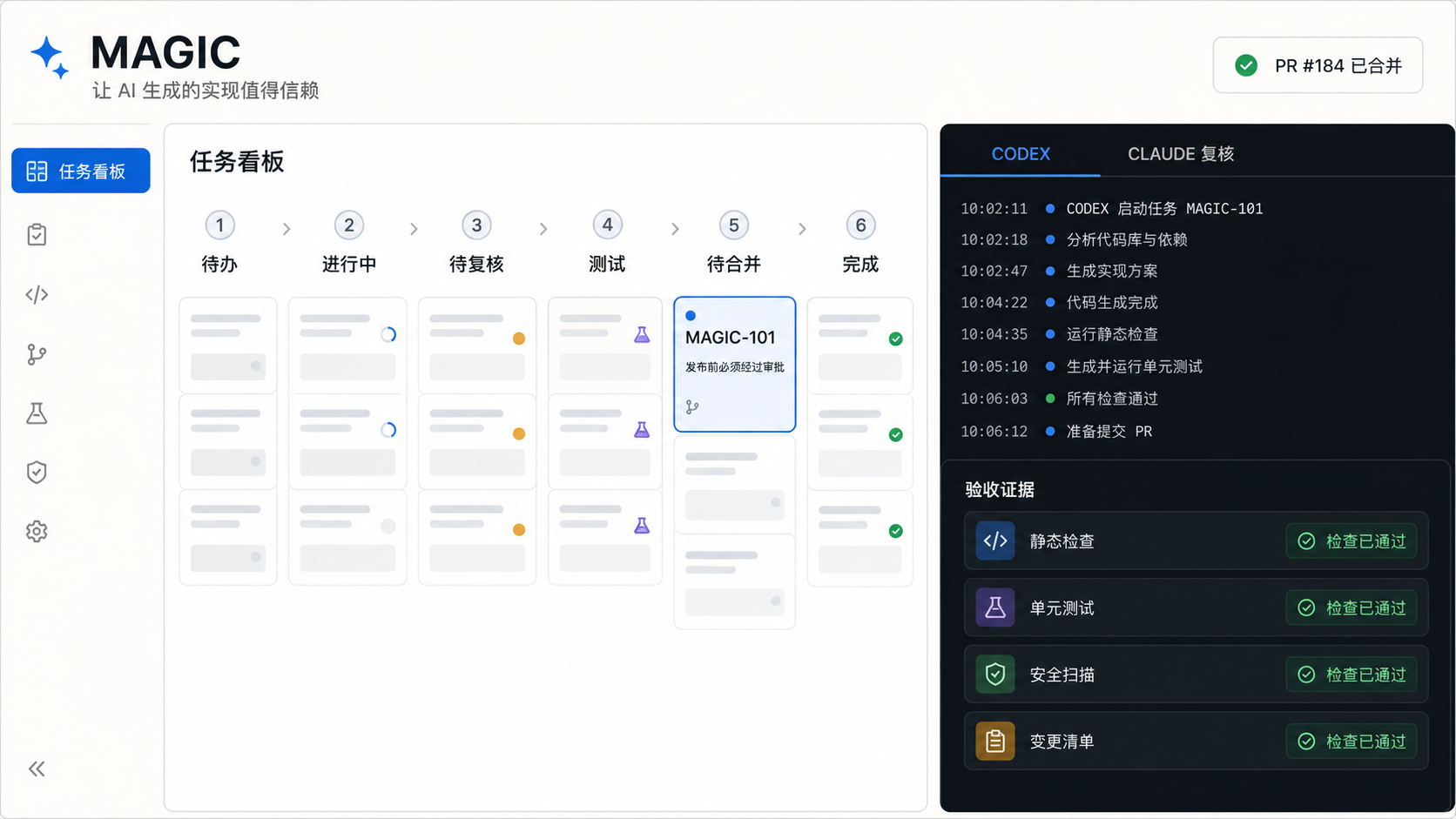This screenshot has height=819, width=1456.
Task: Open the security shield sidebar icon
Action: (37, 473)
